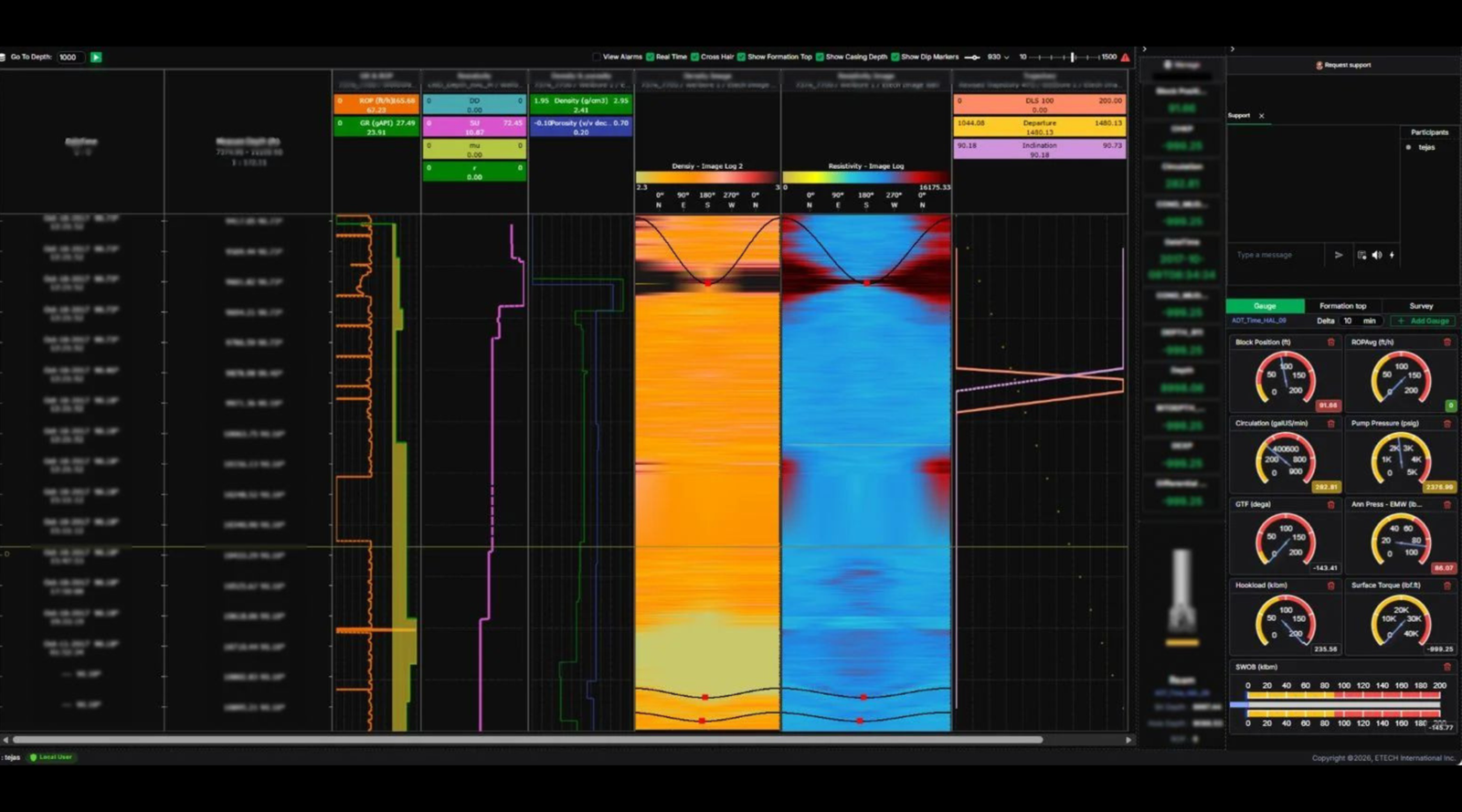This screenshot has height=812, width=1462.
Task: Click the red alarm warning triangle
Action: click(1126, 57)
